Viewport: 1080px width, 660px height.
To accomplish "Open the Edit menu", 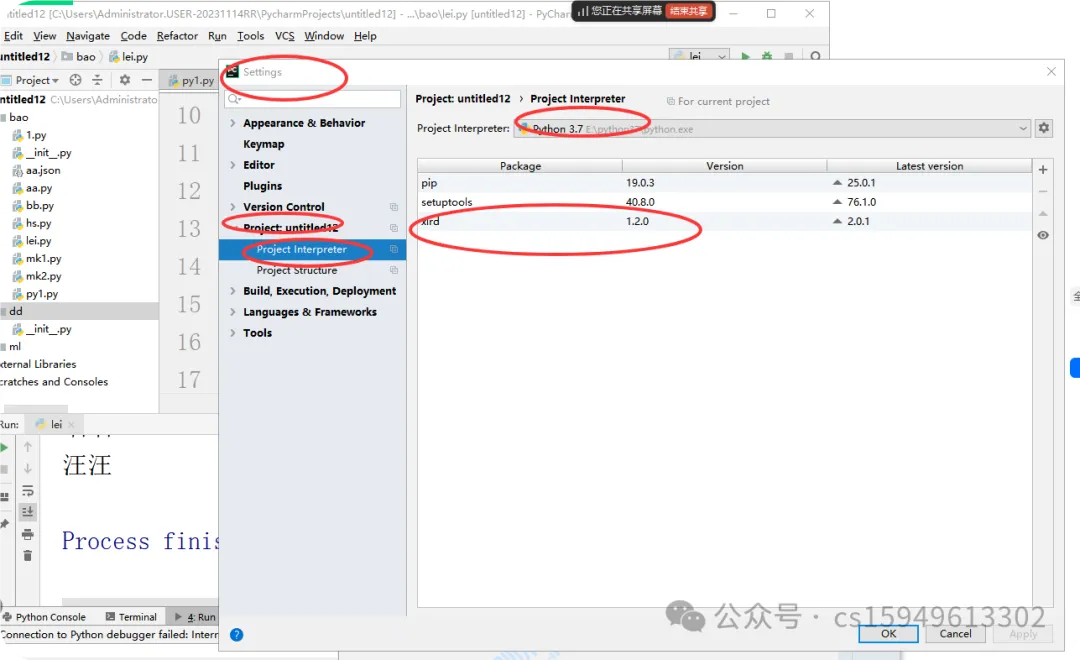I will click(x=13, y=36).
